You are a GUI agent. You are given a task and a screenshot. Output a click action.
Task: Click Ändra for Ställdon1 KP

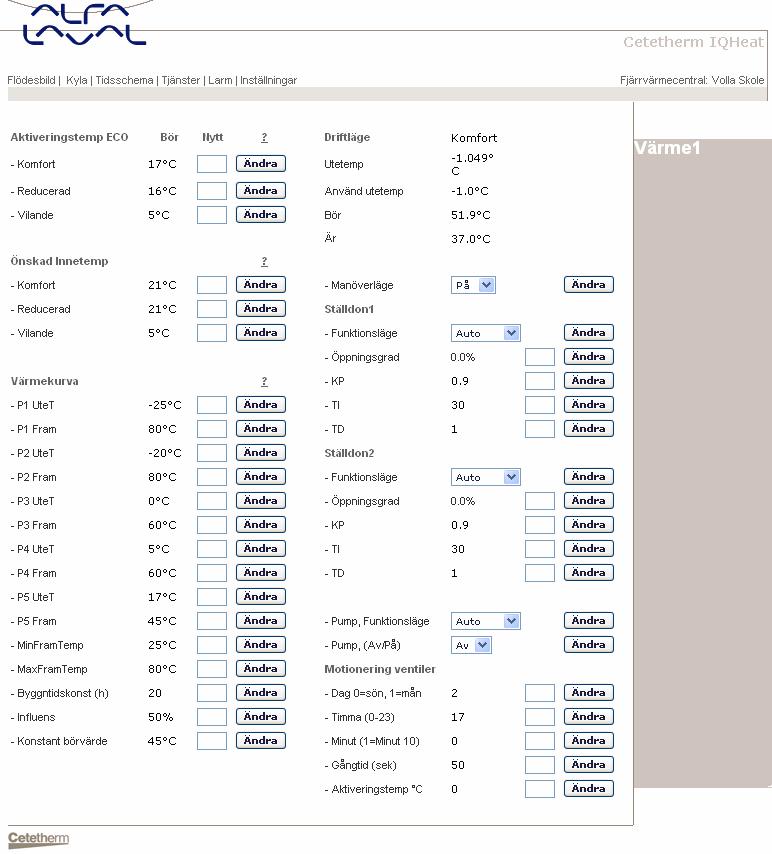(588, 380)
